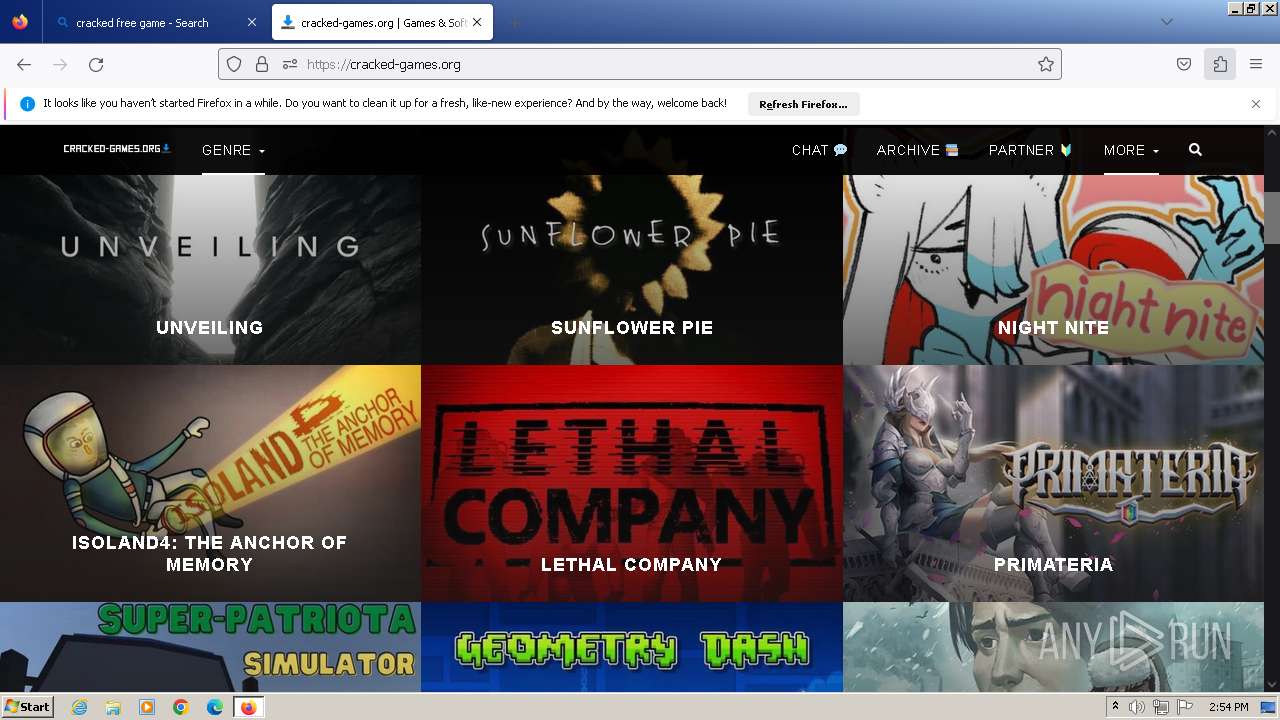Select the cracked-games.org tab

pyautogui.click(x=382, y=22)
